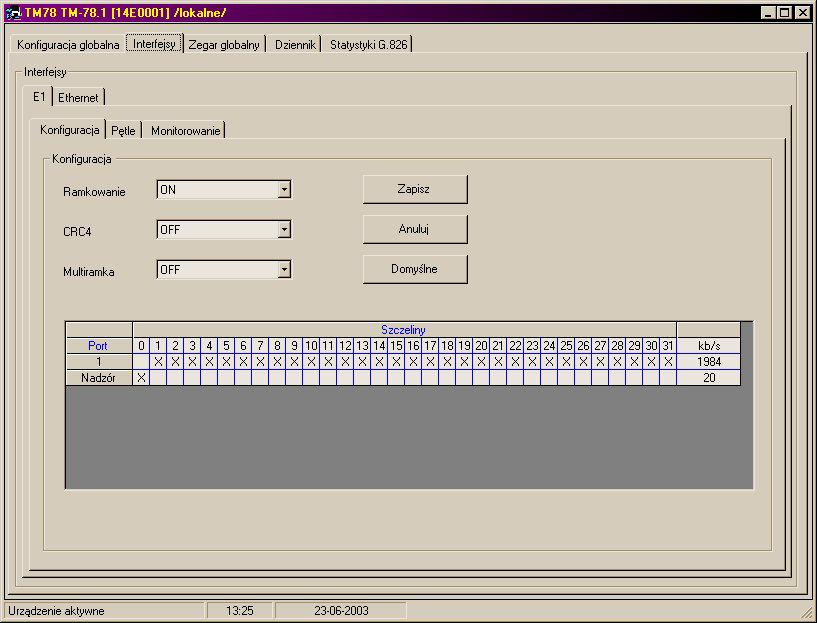The height and width of the screenshot is (623, 817).
Task: Uncheck slot 9 in the Port 1 row
Action: tap(294, 362)
